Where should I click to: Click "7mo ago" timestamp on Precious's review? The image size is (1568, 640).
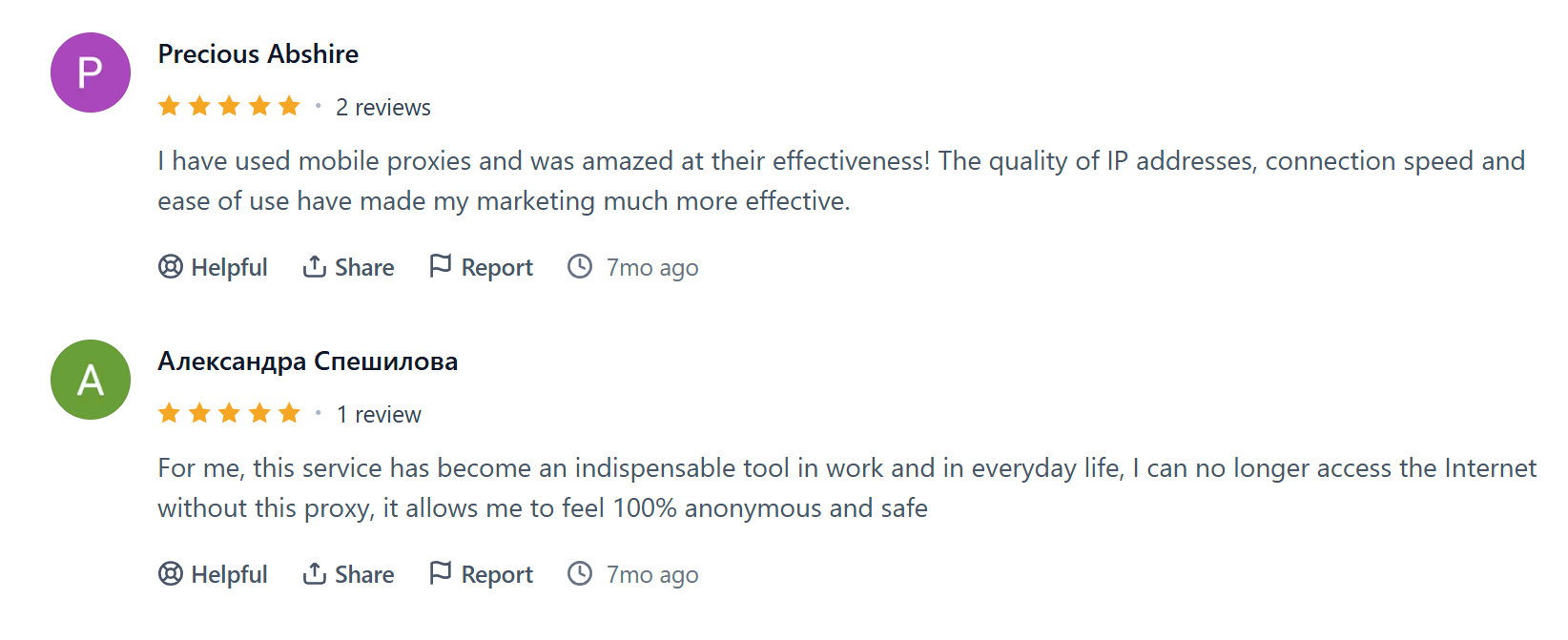652,268
